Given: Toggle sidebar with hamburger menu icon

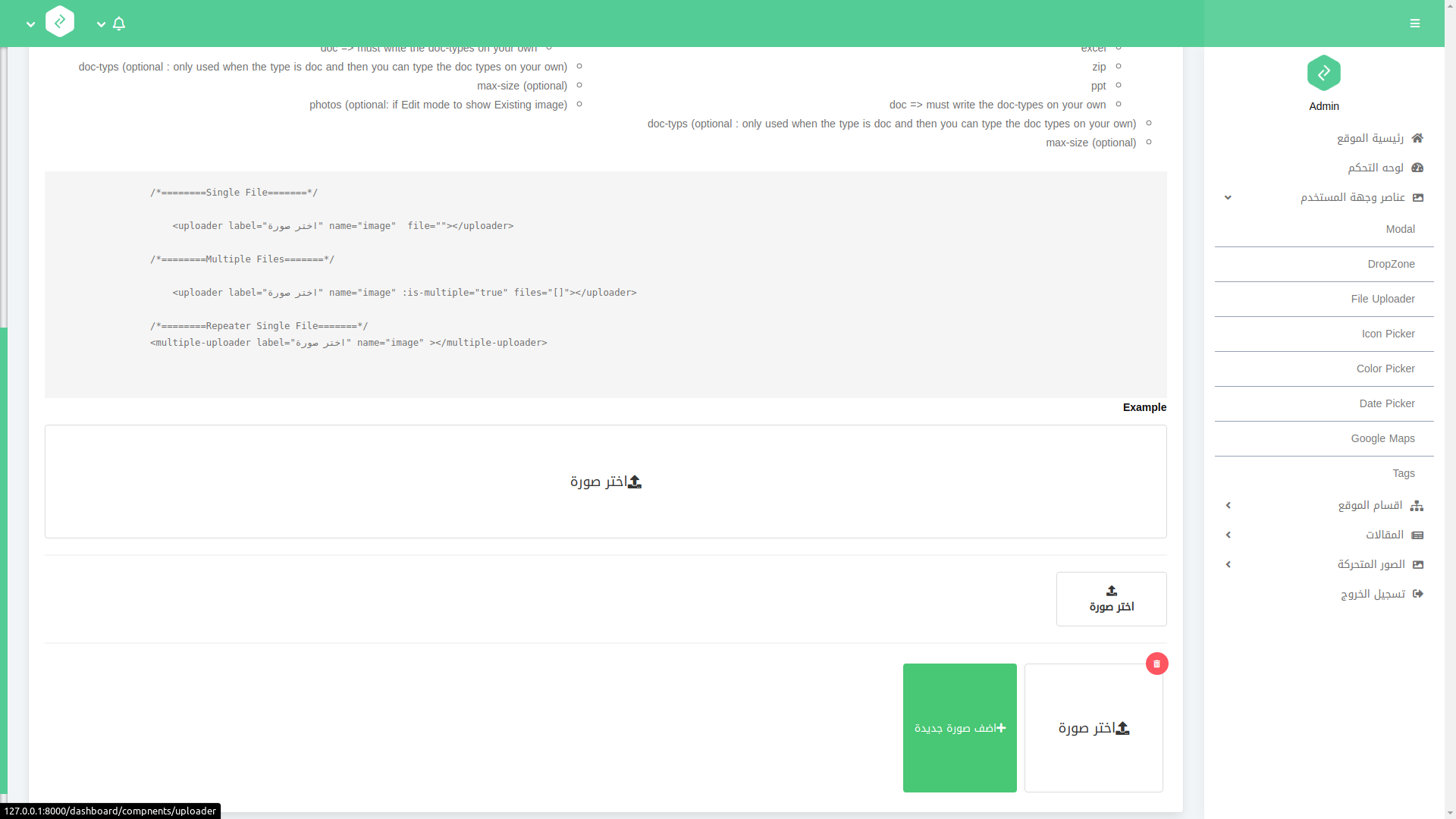Looking at the screenshot, I should point(1415,24).
